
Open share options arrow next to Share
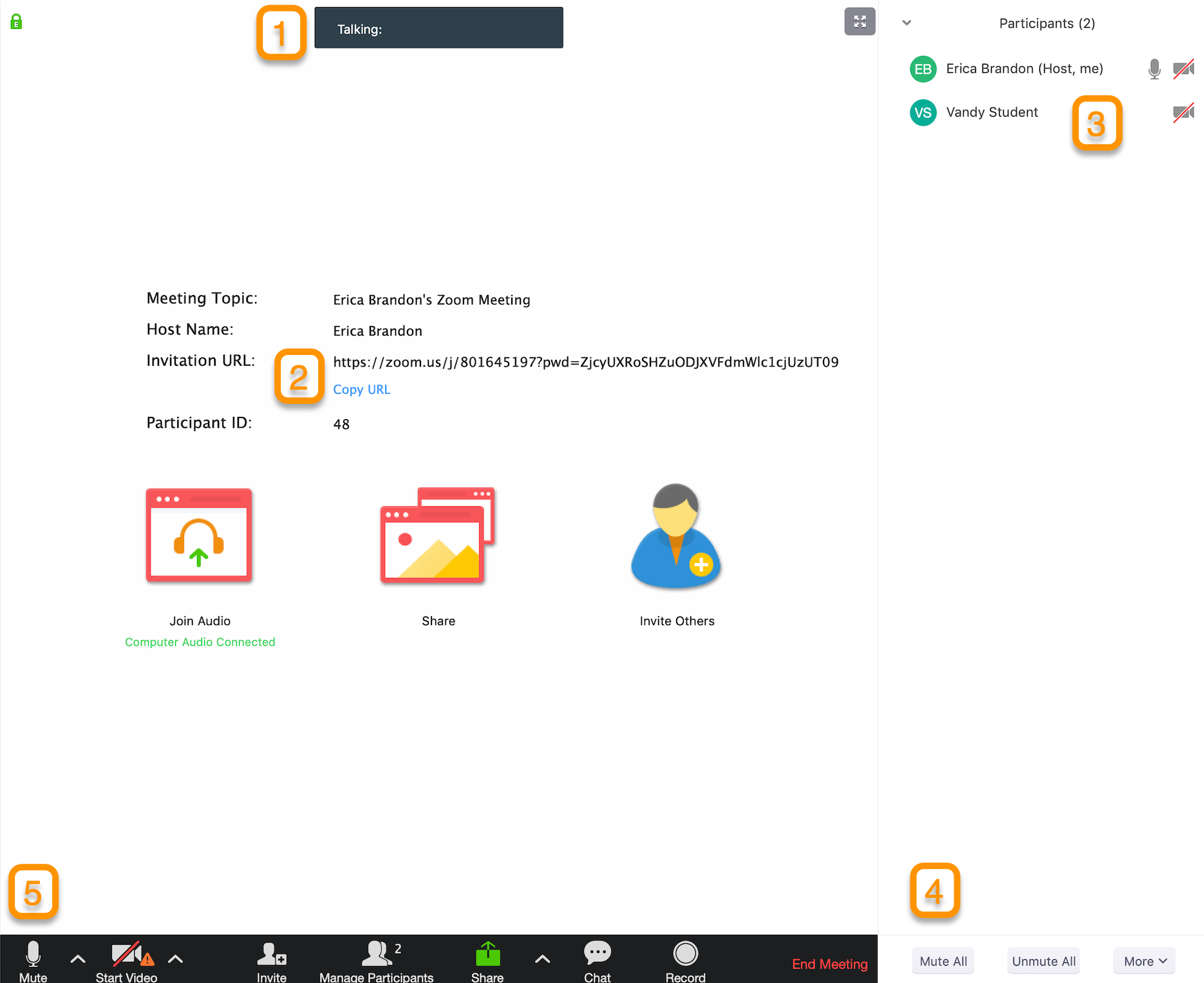coord(543,959)
